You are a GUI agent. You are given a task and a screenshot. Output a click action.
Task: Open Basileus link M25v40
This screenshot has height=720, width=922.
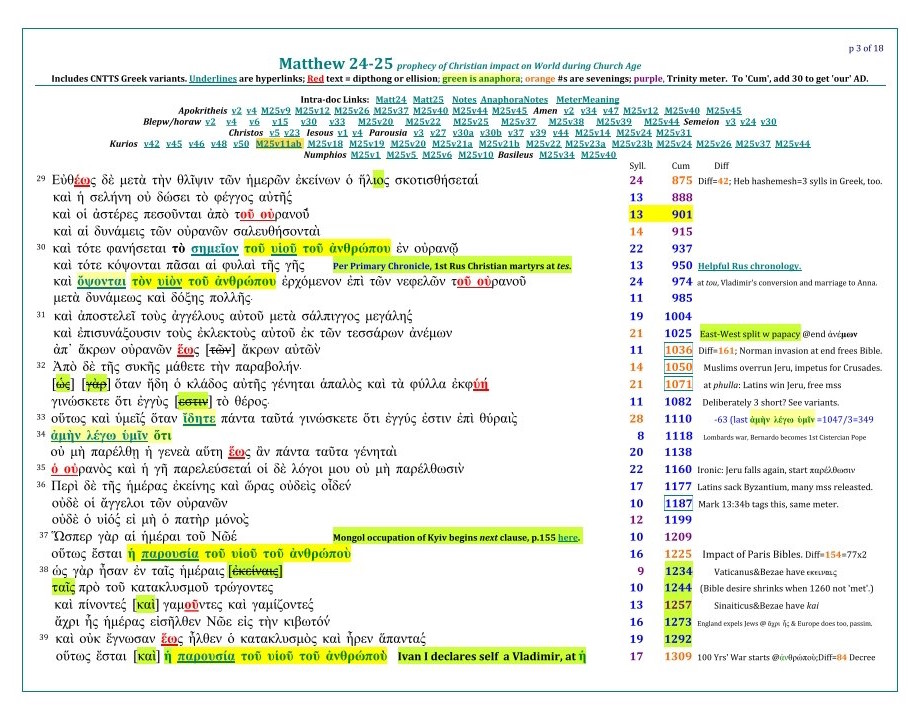[x=599, y=155]
